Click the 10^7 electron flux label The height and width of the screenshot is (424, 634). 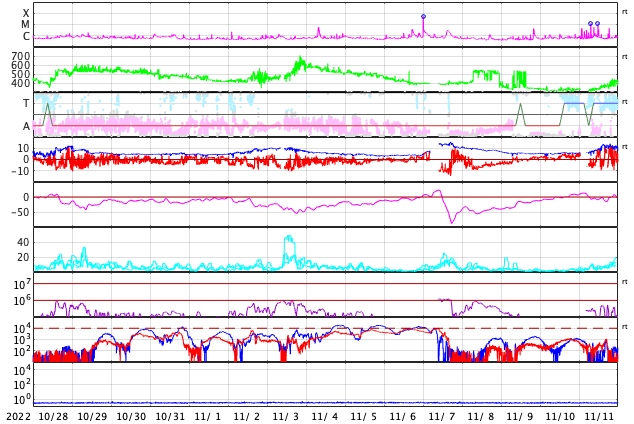pyautogui.click(x=22, y=284)
